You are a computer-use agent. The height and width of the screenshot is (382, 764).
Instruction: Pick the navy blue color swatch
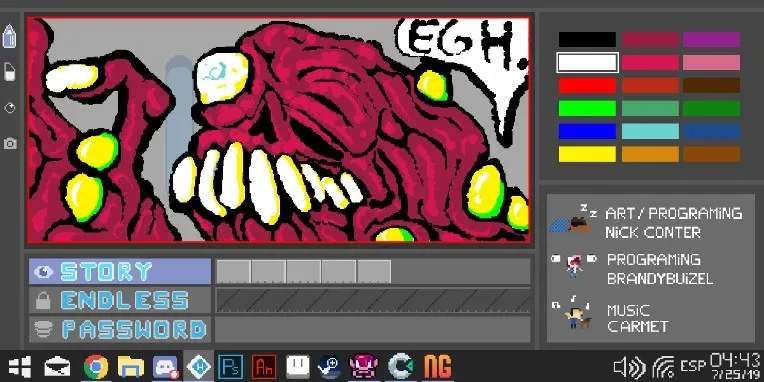click(x=711, y=131)
